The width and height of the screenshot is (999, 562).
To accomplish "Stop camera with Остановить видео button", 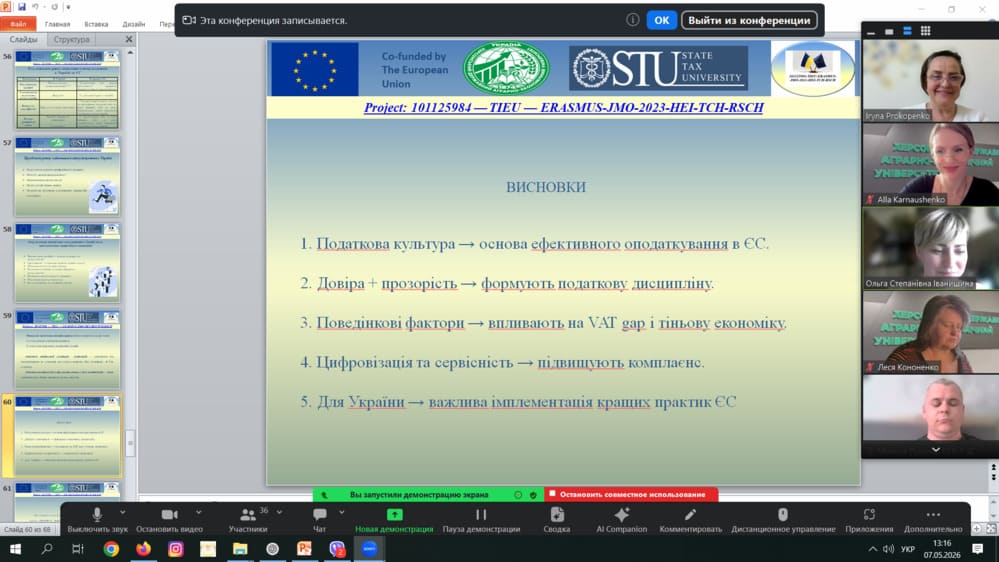I will tap(169, 519).
